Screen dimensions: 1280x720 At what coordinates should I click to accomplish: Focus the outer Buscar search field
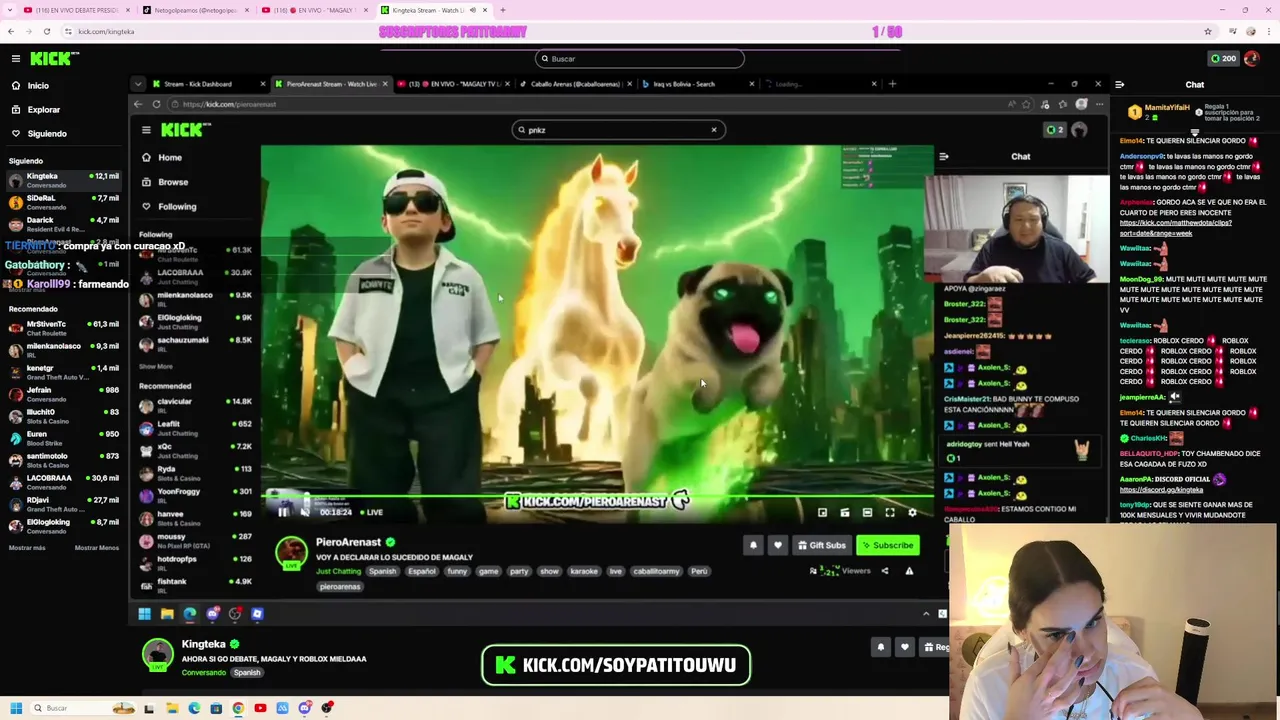(640, 59)
